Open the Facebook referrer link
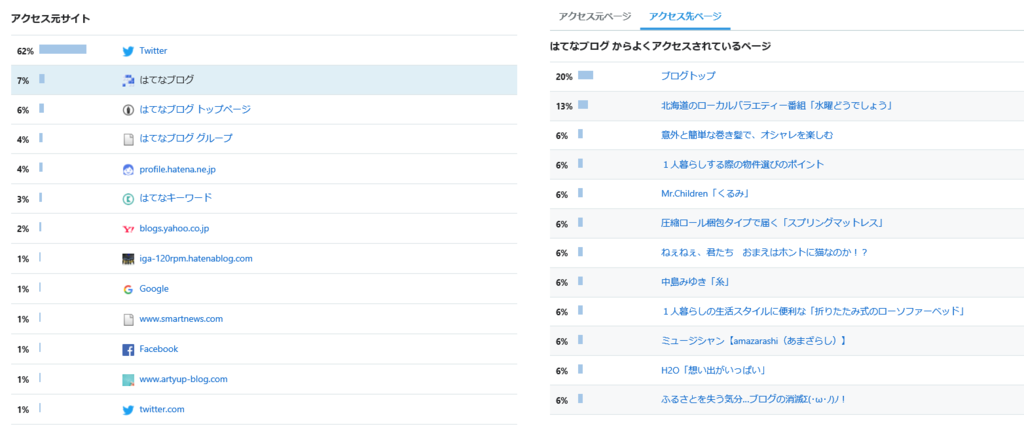 pyautogui.click(x=159, y=349)
